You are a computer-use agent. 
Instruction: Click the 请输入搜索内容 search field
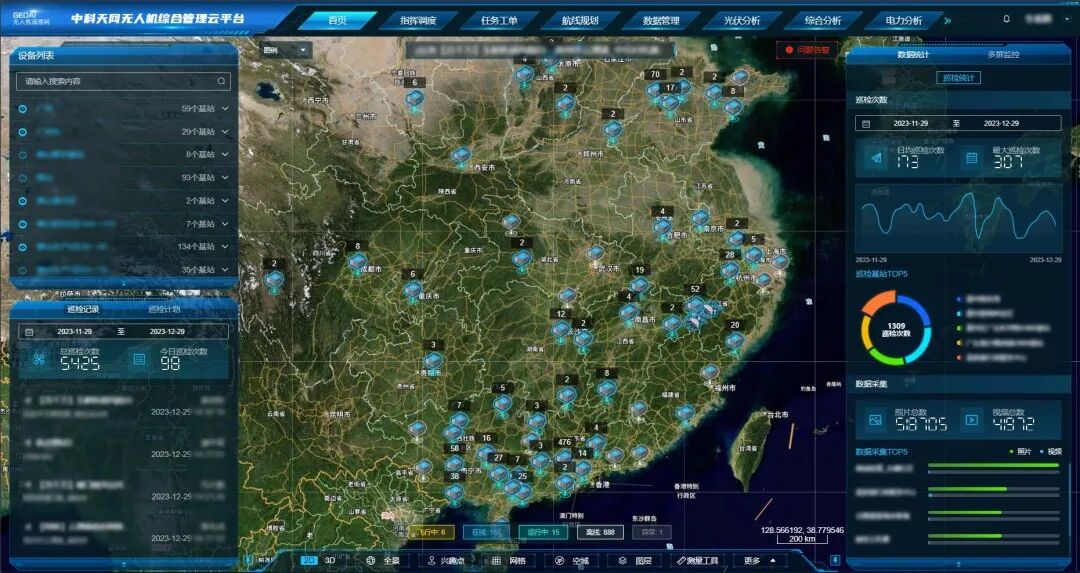coord(123,81)
